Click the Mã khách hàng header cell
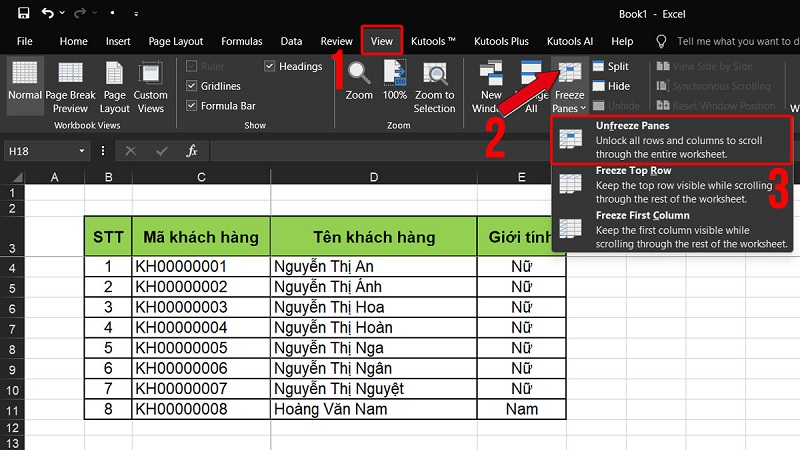The width and height of the screenshot is (800, 450). click(201, 236)
